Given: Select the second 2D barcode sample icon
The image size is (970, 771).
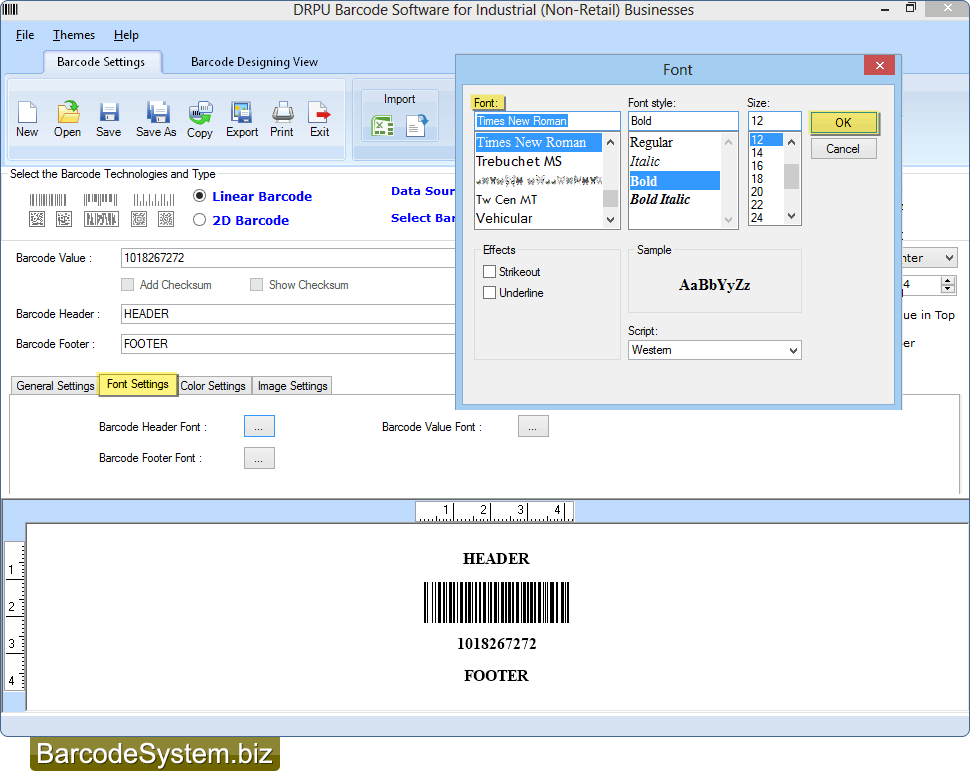Looking at the screenshot, I should [64, 219].
